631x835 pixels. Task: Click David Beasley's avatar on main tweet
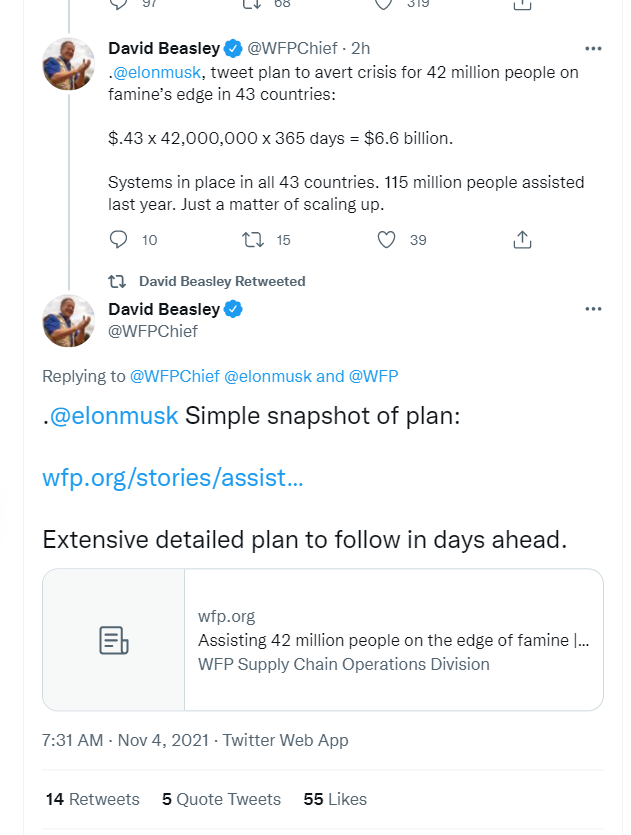pos(68,320)
